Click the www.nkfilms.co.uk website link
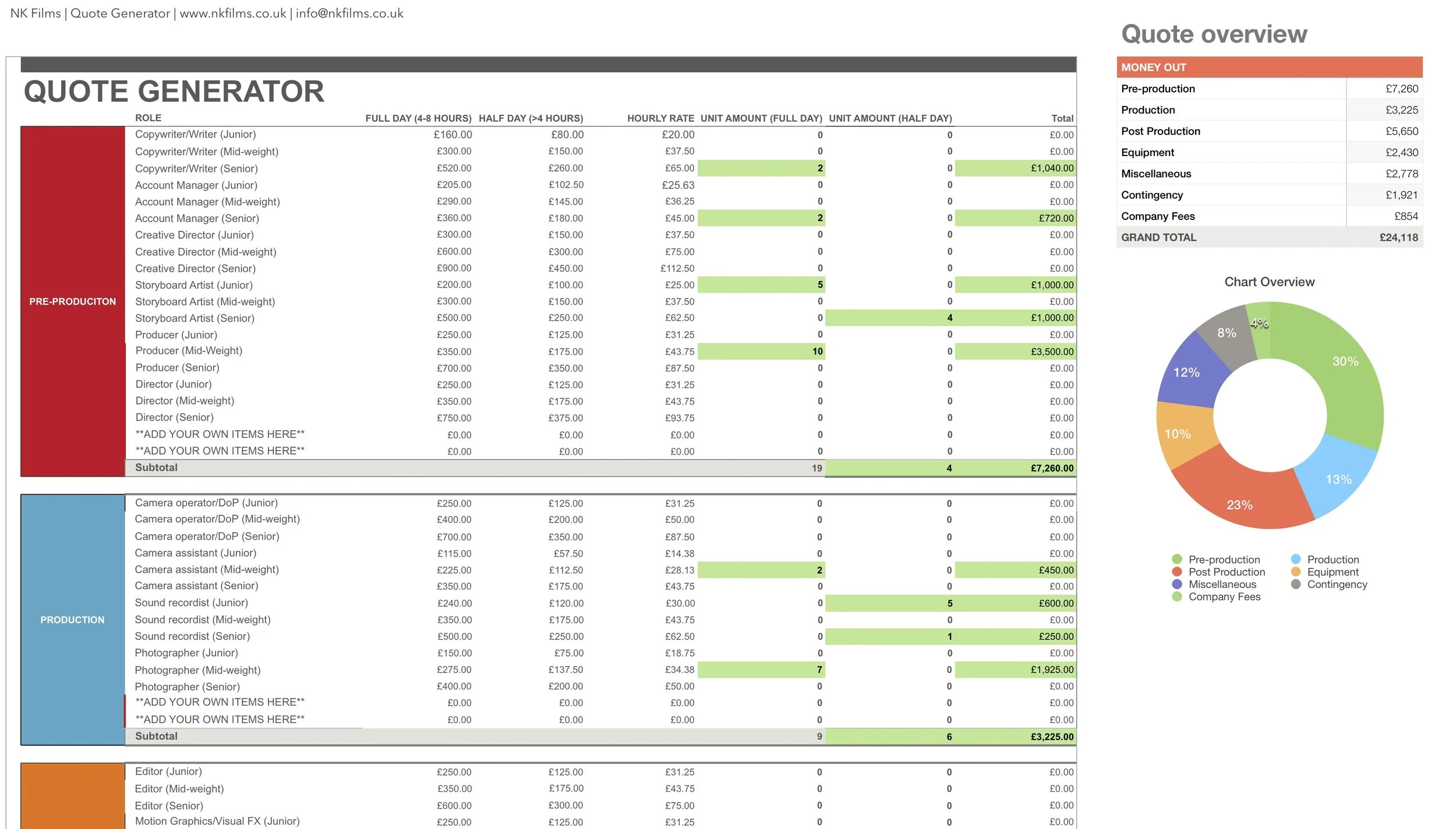This screenshot has width=1456, height=829. click(x=232, y=13)
